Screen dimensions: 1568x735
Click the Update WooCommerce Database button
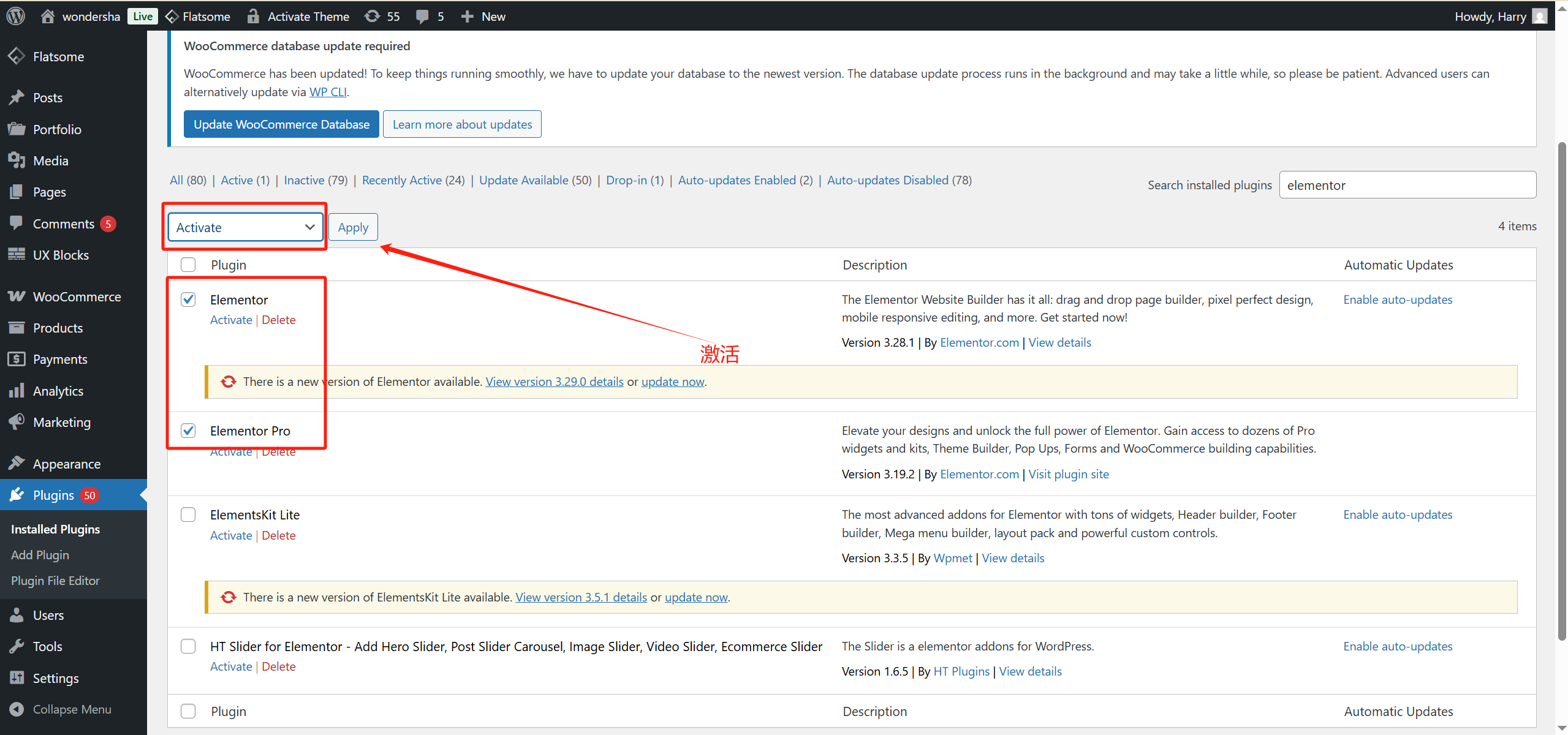click(281, 124)
